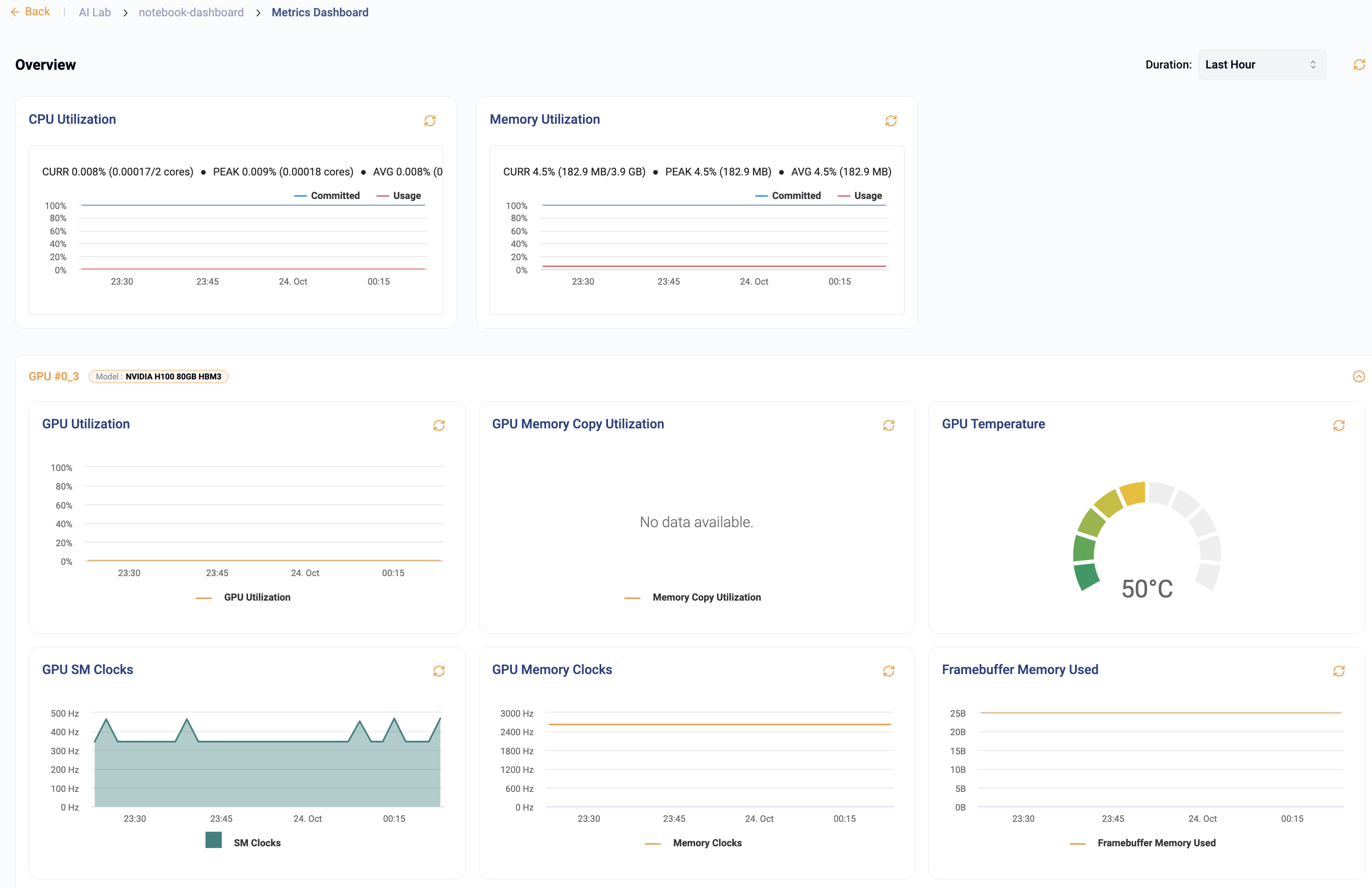Refresh the GPU Utilization chart
Image resolution: width=1372 pixels, height=888 pixels.
[x=439, y=425]
